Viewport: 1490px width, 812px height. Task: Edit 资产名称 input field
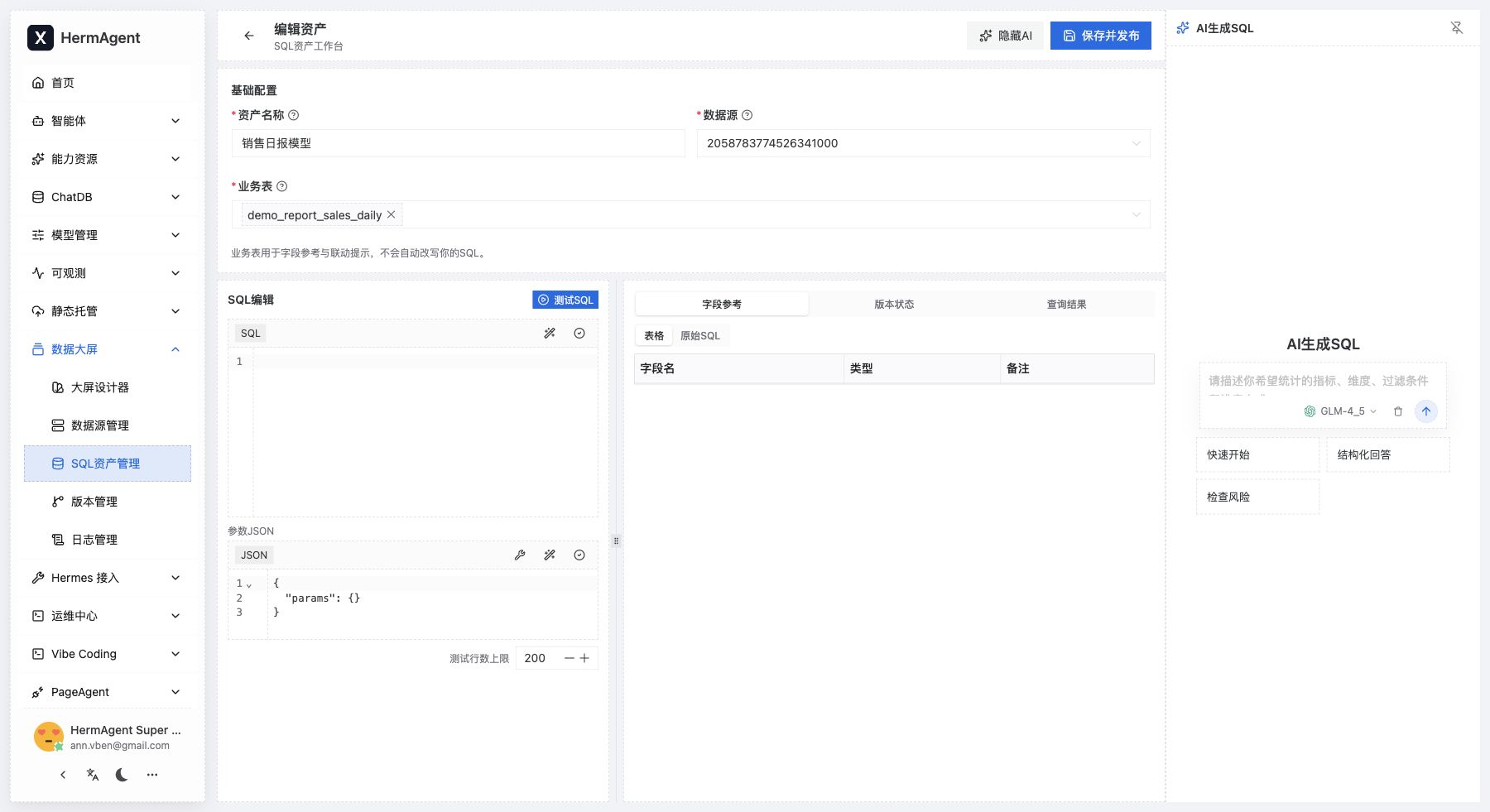coord(459,143)
